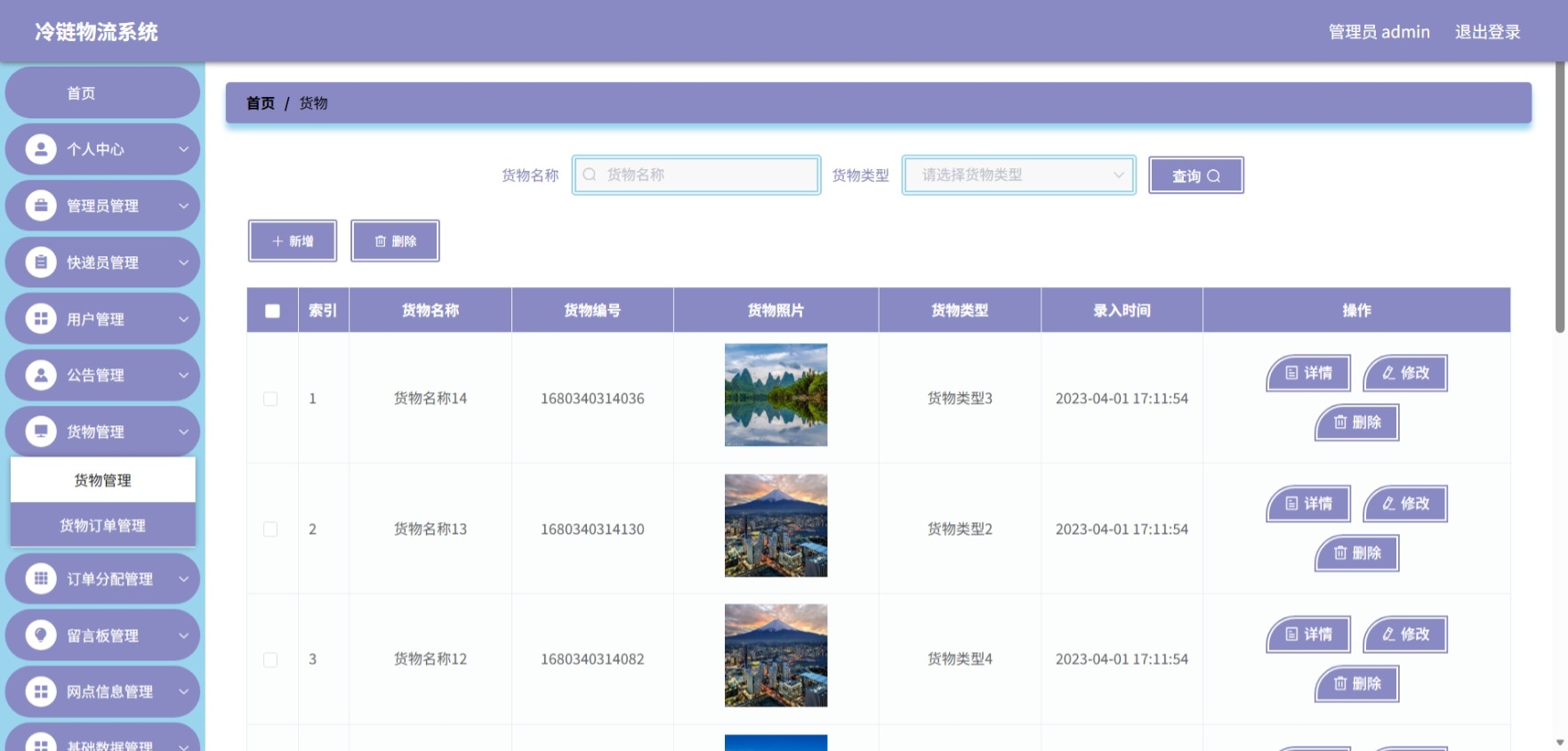1568x751 pixels.
Task: Click the search icon inside 货物名称 field
Action: 589,174
